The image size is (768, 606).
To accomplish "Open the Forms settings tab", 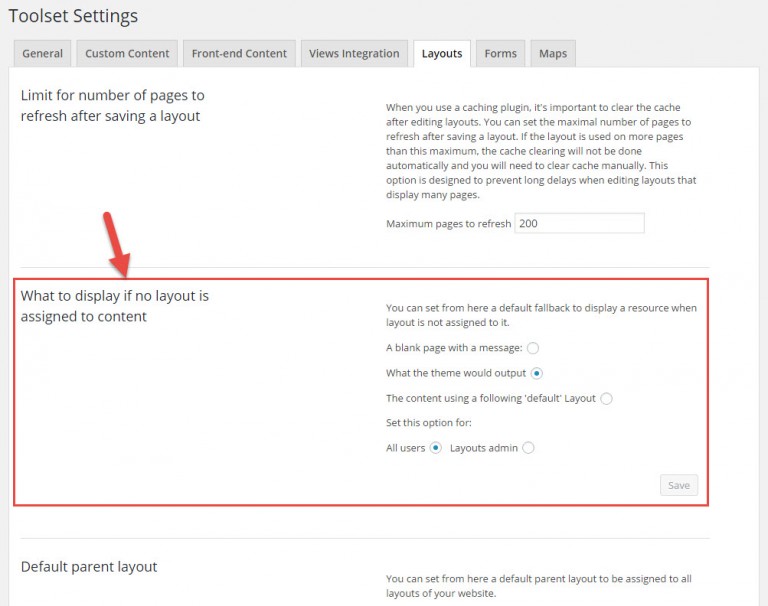I will pyautogui.click(x=500, y=54).
